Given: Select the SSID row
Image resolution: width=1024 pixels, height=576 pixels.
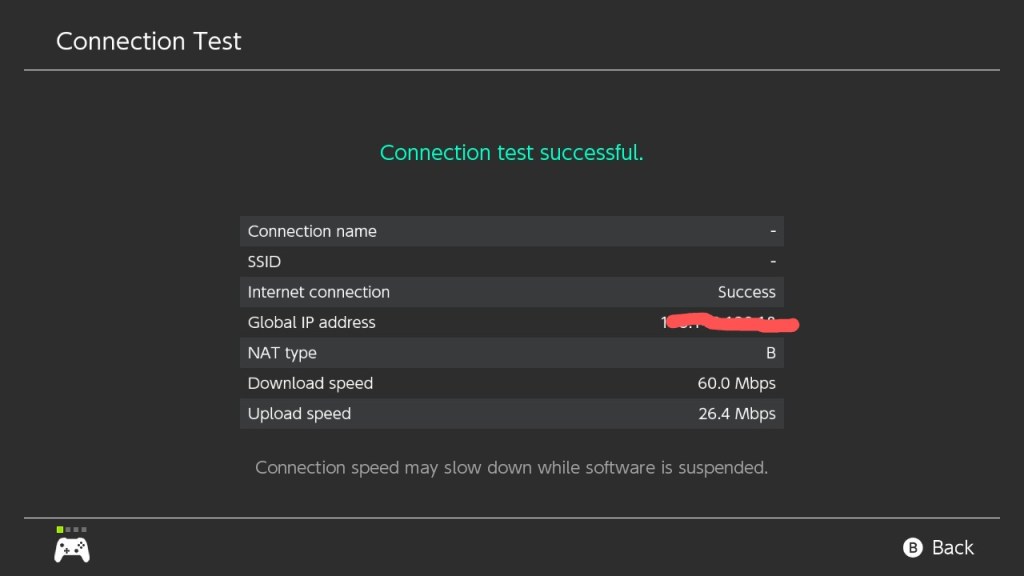Looking at the screenshot, I should click(x=511, y=262).
